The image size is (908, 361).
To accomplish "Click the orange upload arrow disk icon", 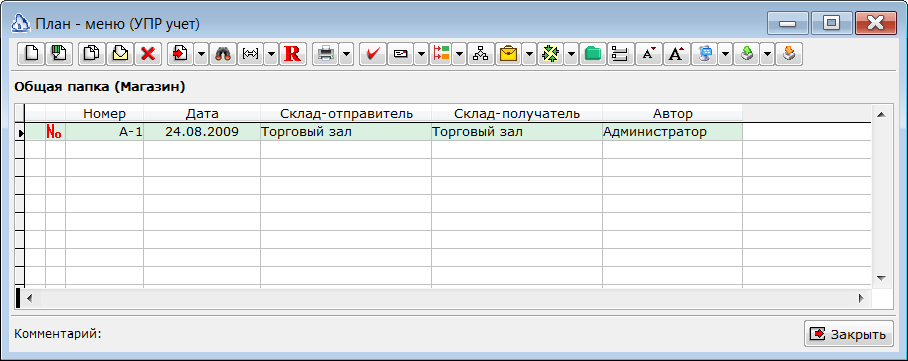I will 788,54.
